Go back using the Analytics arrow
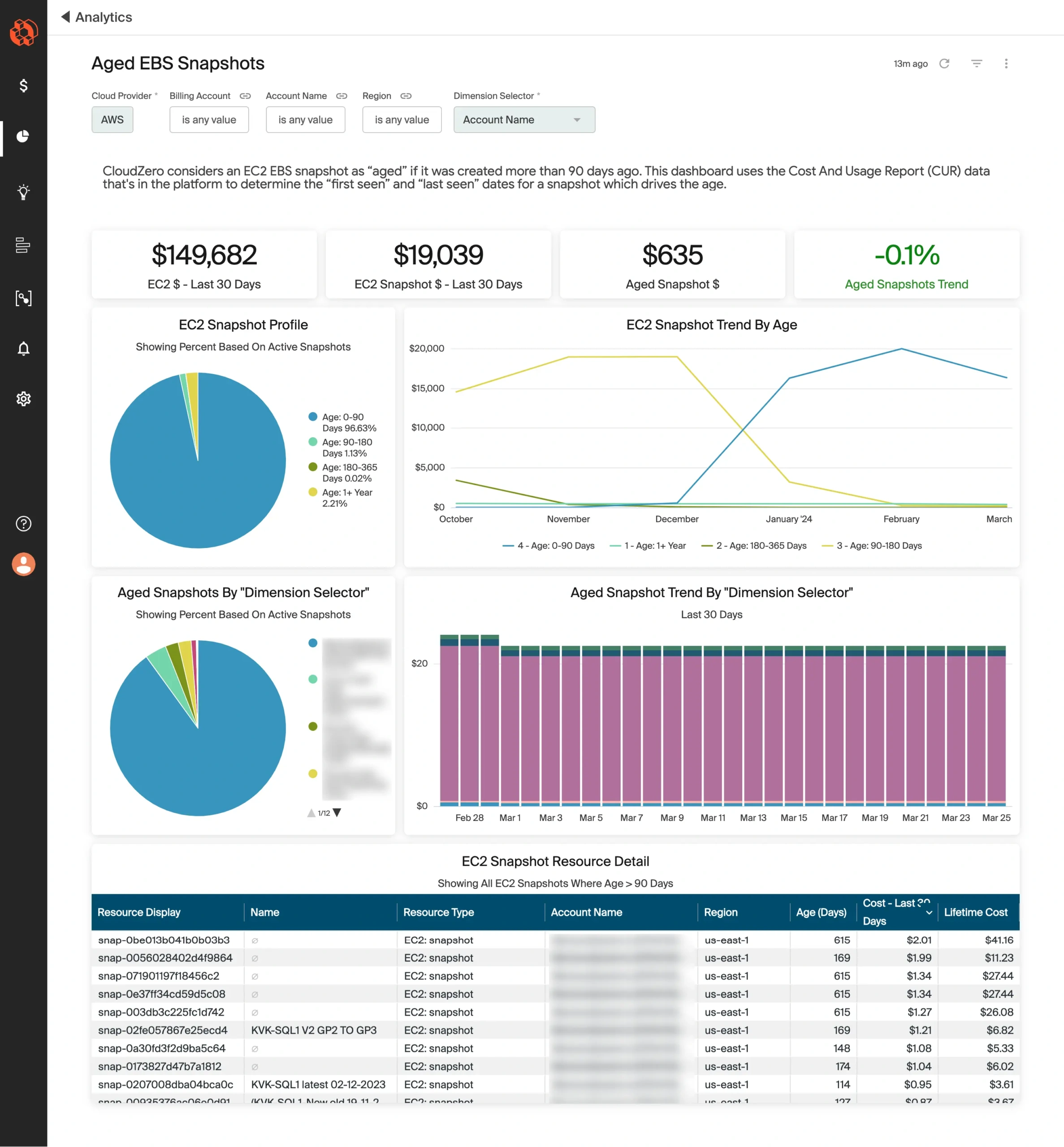Image resolution: width=1064 pixels, height=1147 pixels. [65, 17]
